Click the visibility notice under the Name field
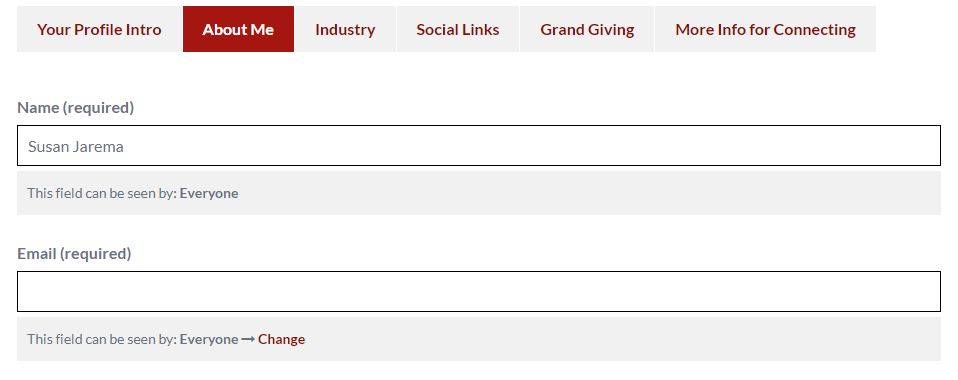The width and height of the screenshot is (958, 380). [133, 193]
